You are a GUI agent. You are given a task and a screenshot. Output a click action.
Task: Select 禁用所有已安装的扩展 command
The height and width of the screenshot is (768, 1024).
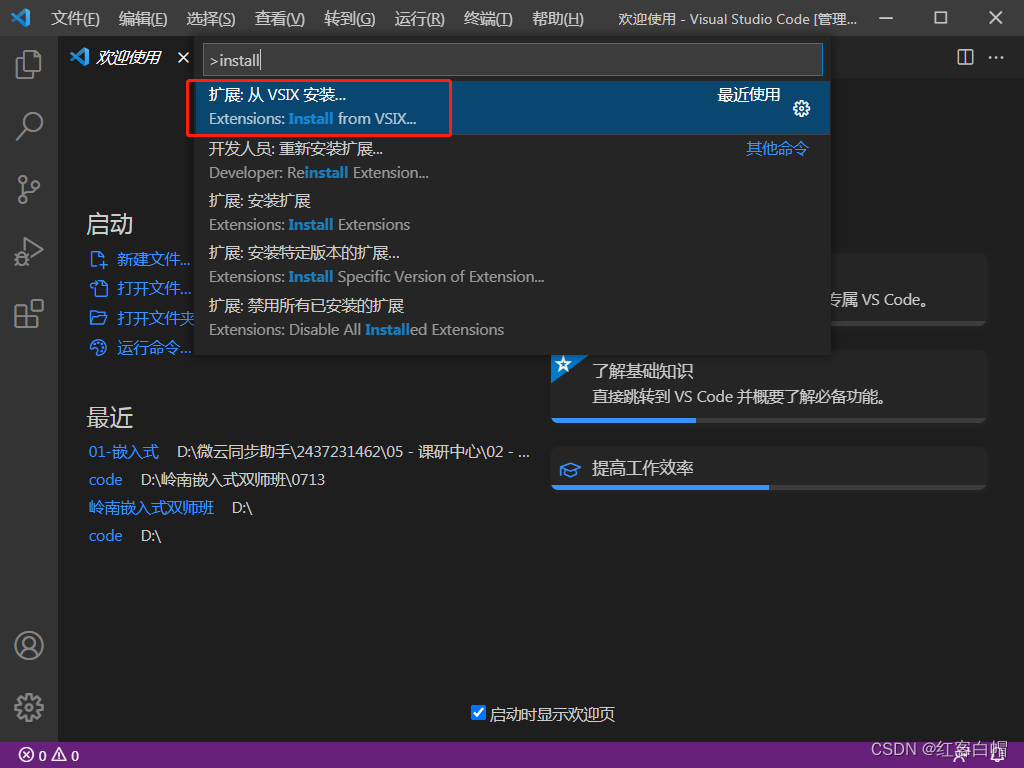[513, 318]
